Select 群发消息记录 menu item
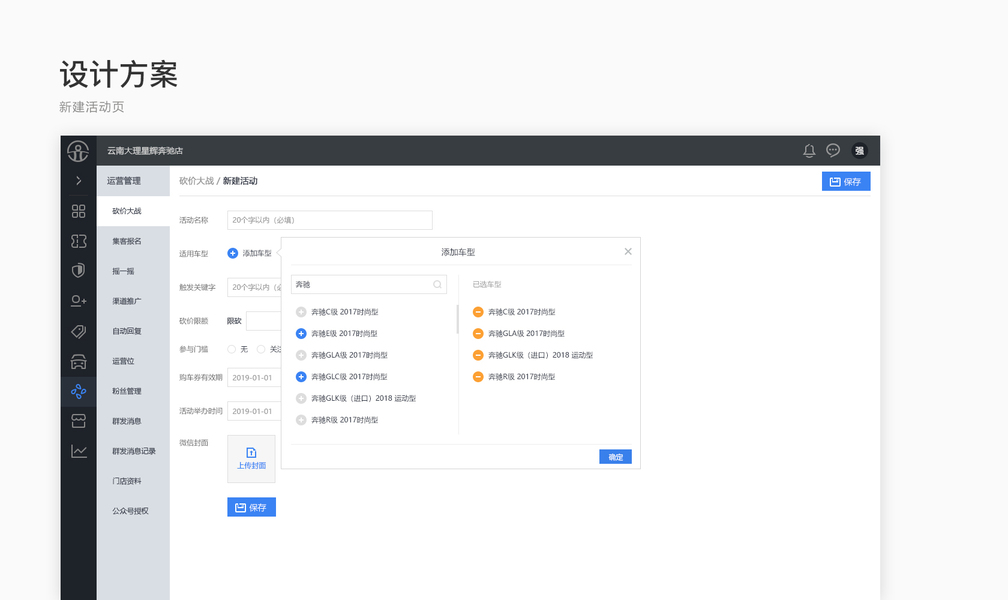Viewport: 1008px width, 600px height. click(x=134, y=451)
